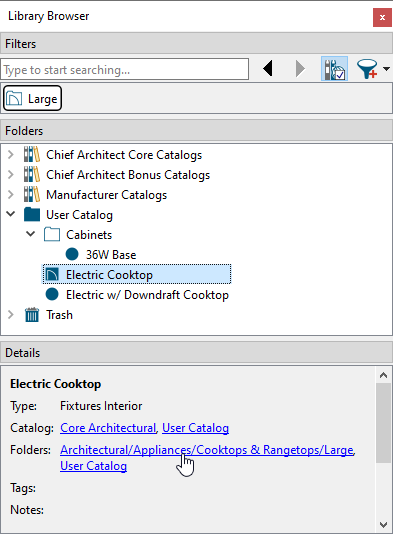Select Chief Architect Core Catalogs label
The height and width of the screenshot is (534, 393).
[124, 155]
